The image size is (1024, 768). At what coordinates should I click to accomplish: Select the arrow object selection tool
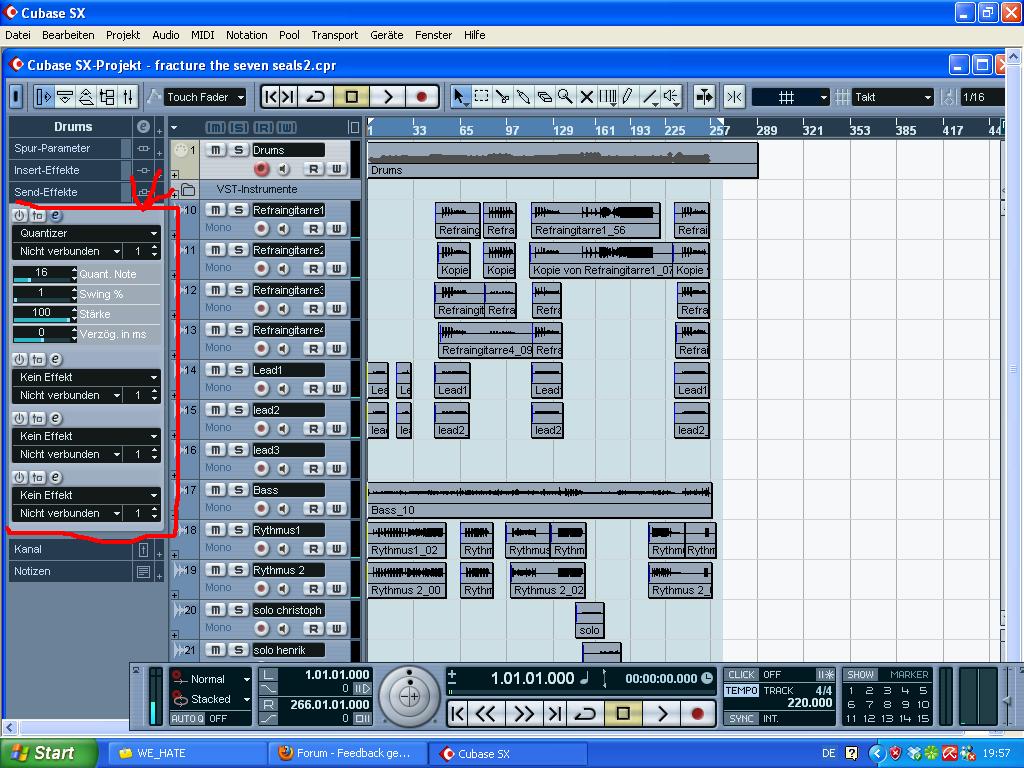coord(459,97)
